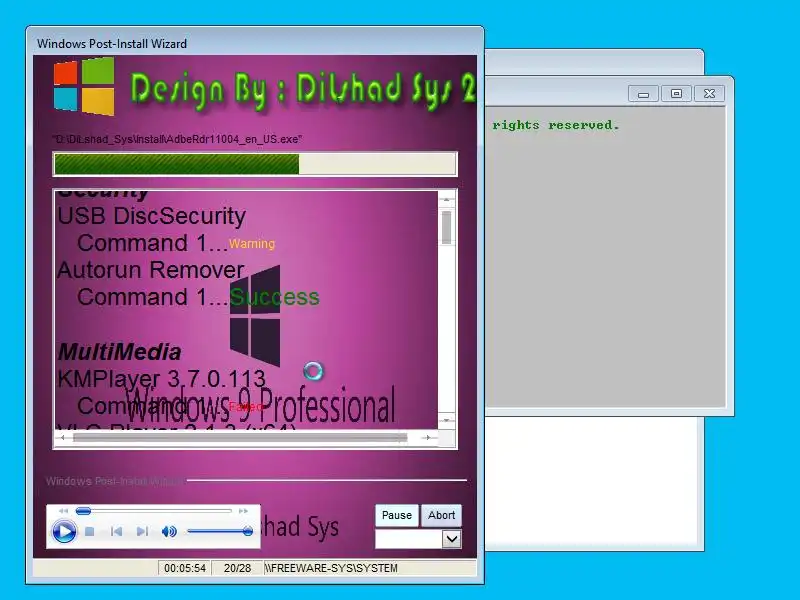Viewport: 800px width, 600px height.
Task: Click the media player seek bar handle
Action: [83, 511]
